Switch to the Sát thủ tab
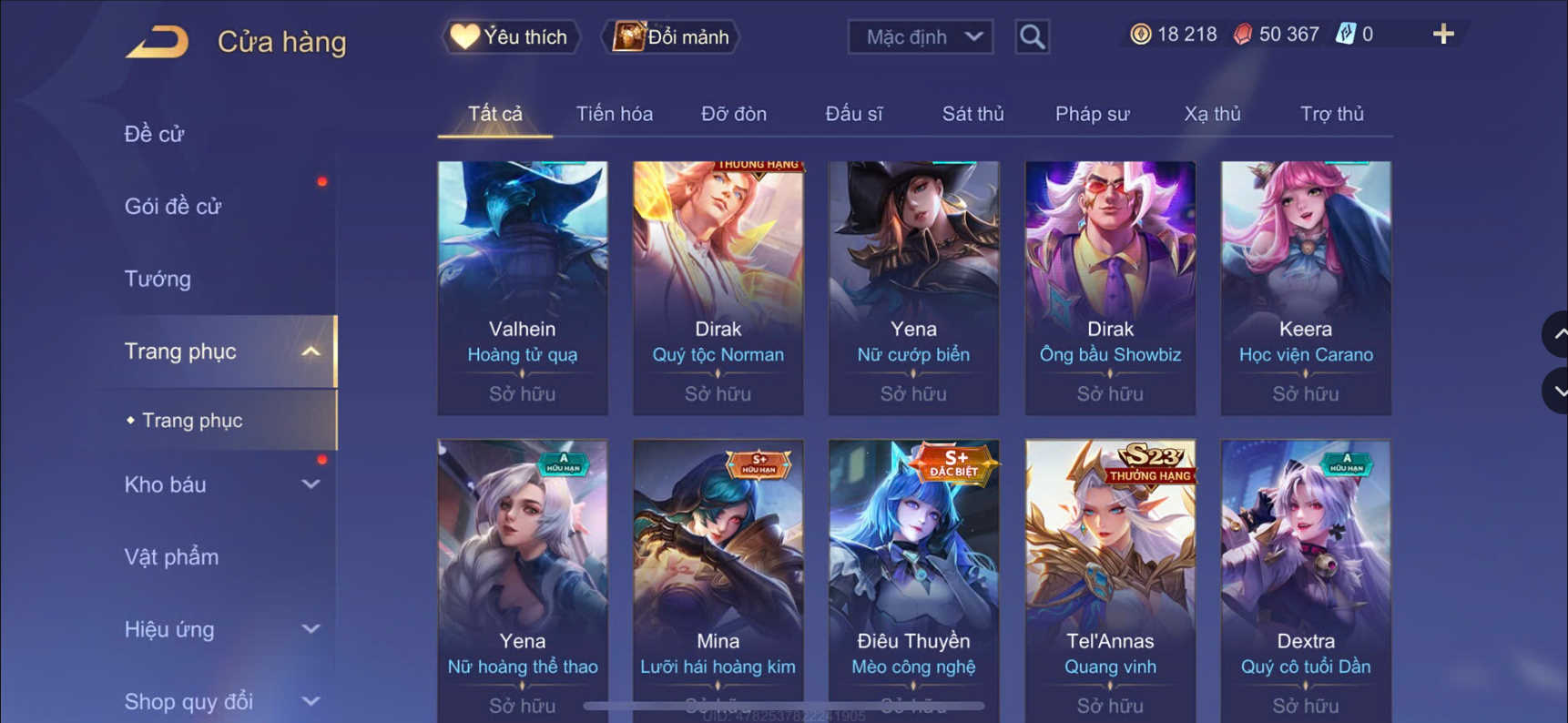 click(x=972, y=114)
